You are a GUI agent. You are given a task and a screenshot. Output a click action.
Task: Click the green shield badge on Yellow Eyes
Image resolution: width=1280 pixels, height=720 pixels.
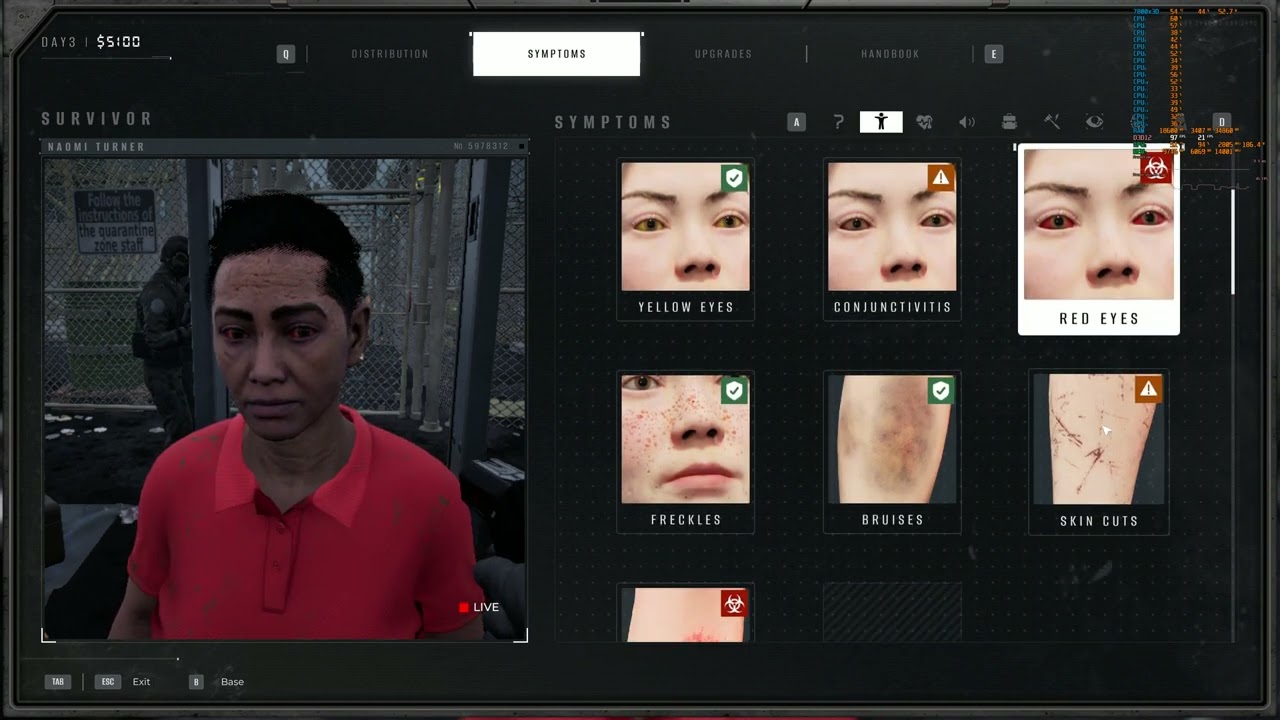[x=735, y=178]
